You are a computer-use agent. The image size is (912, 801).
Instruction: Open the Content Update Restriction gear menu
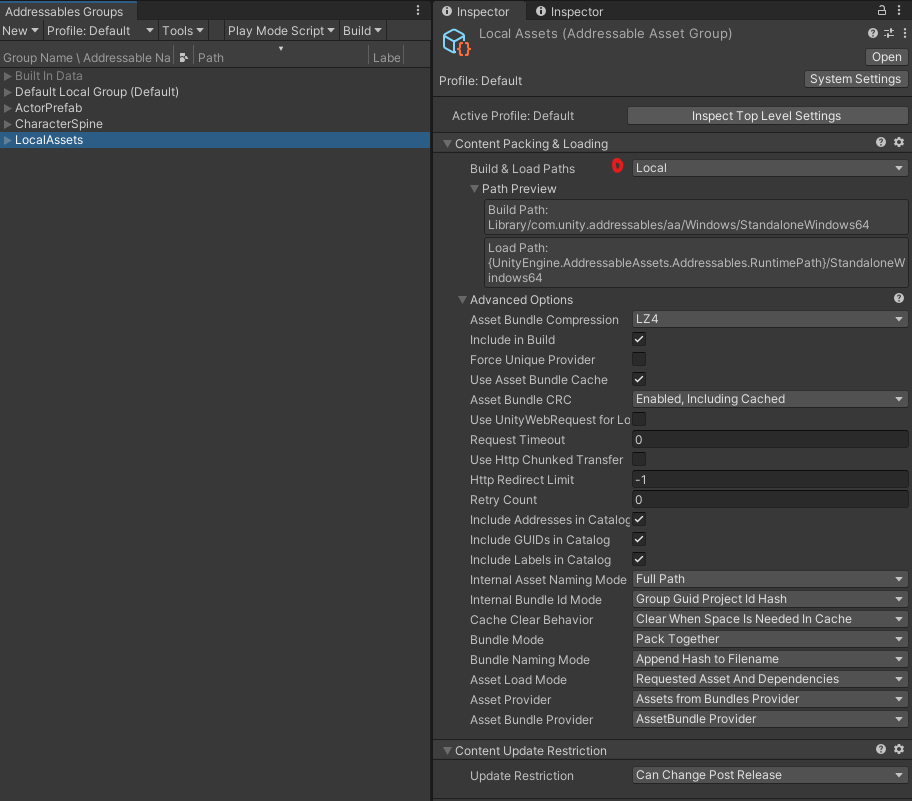tap(899, 749)
